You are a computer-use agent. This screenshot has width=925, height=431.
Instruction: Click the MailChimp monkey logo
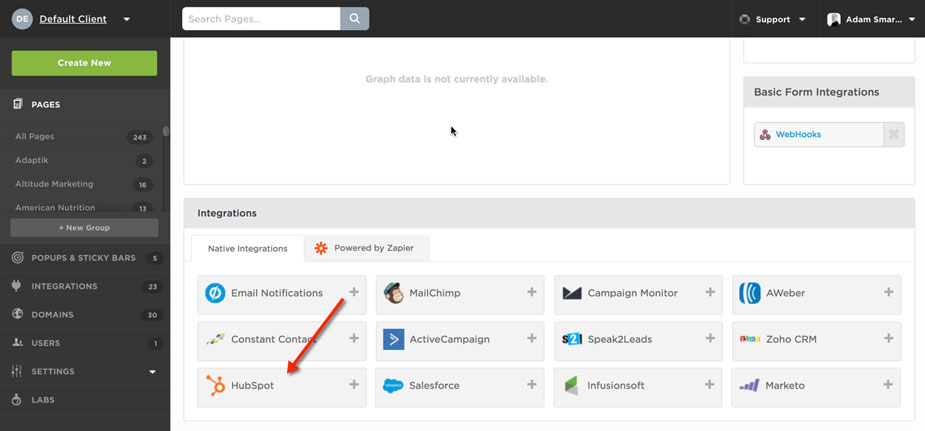(393, 292)
